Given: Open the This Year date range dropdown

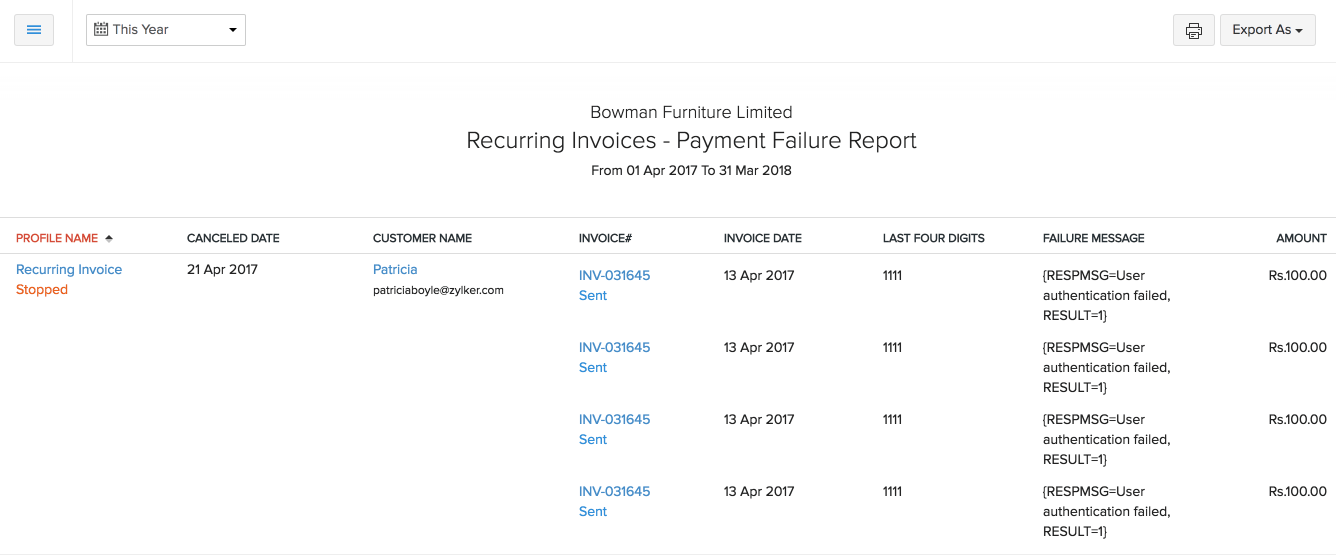Looking at the screenshot, I should pyautogui.click(x=166, y=30).
